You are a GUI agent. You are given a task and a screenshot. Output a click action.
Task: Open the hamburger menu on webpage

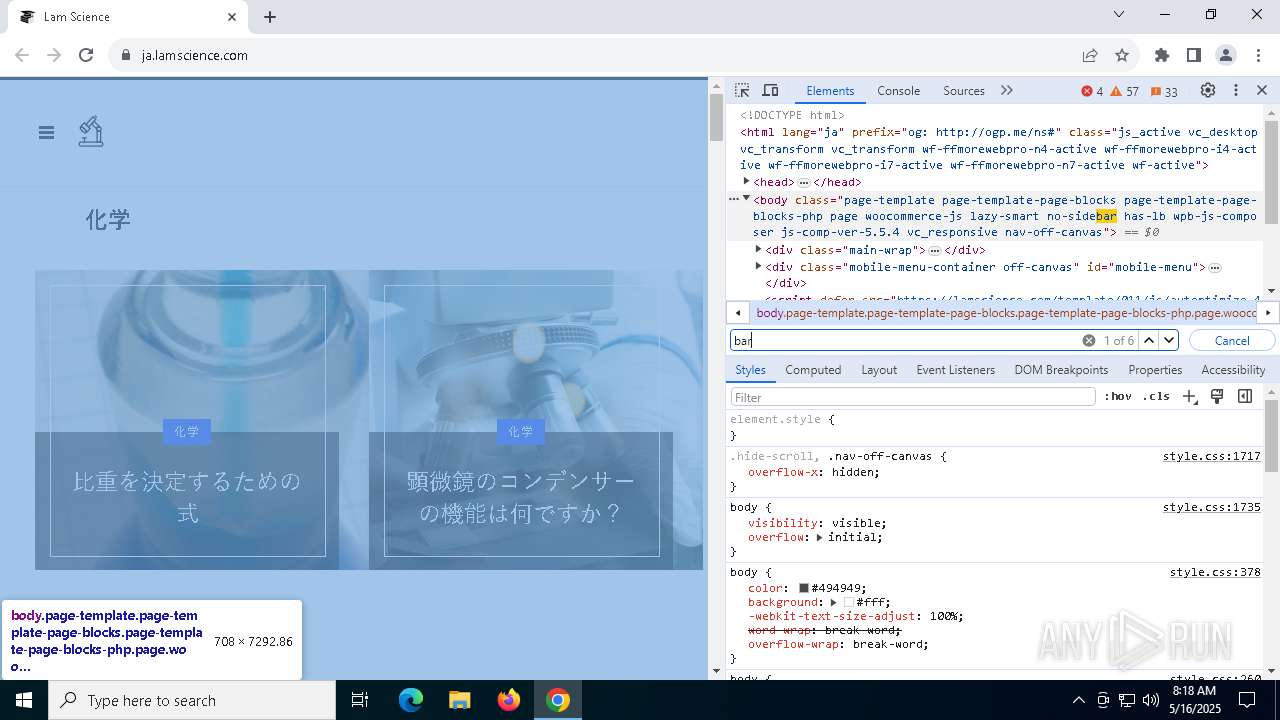(46, 132)
